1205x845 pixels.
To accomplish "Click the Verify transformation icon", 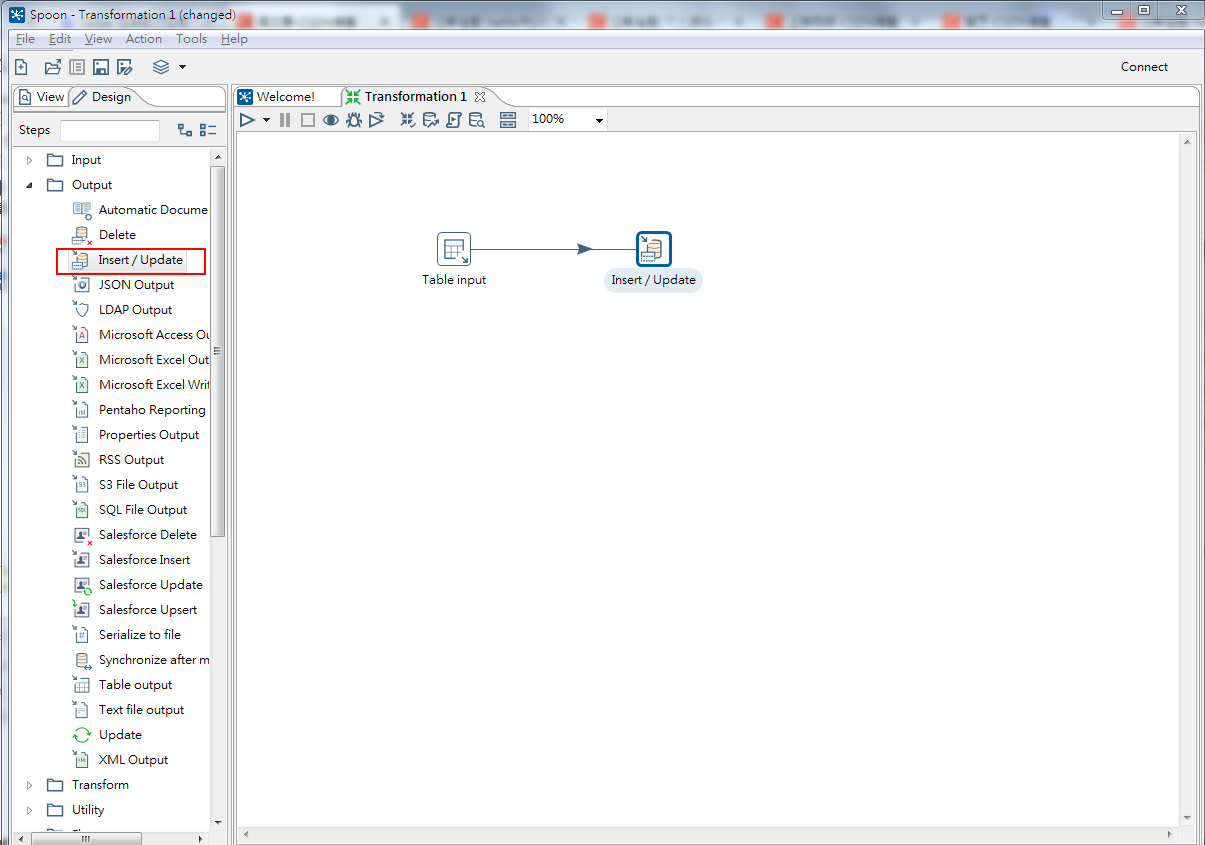I will (x=408, y=120).
